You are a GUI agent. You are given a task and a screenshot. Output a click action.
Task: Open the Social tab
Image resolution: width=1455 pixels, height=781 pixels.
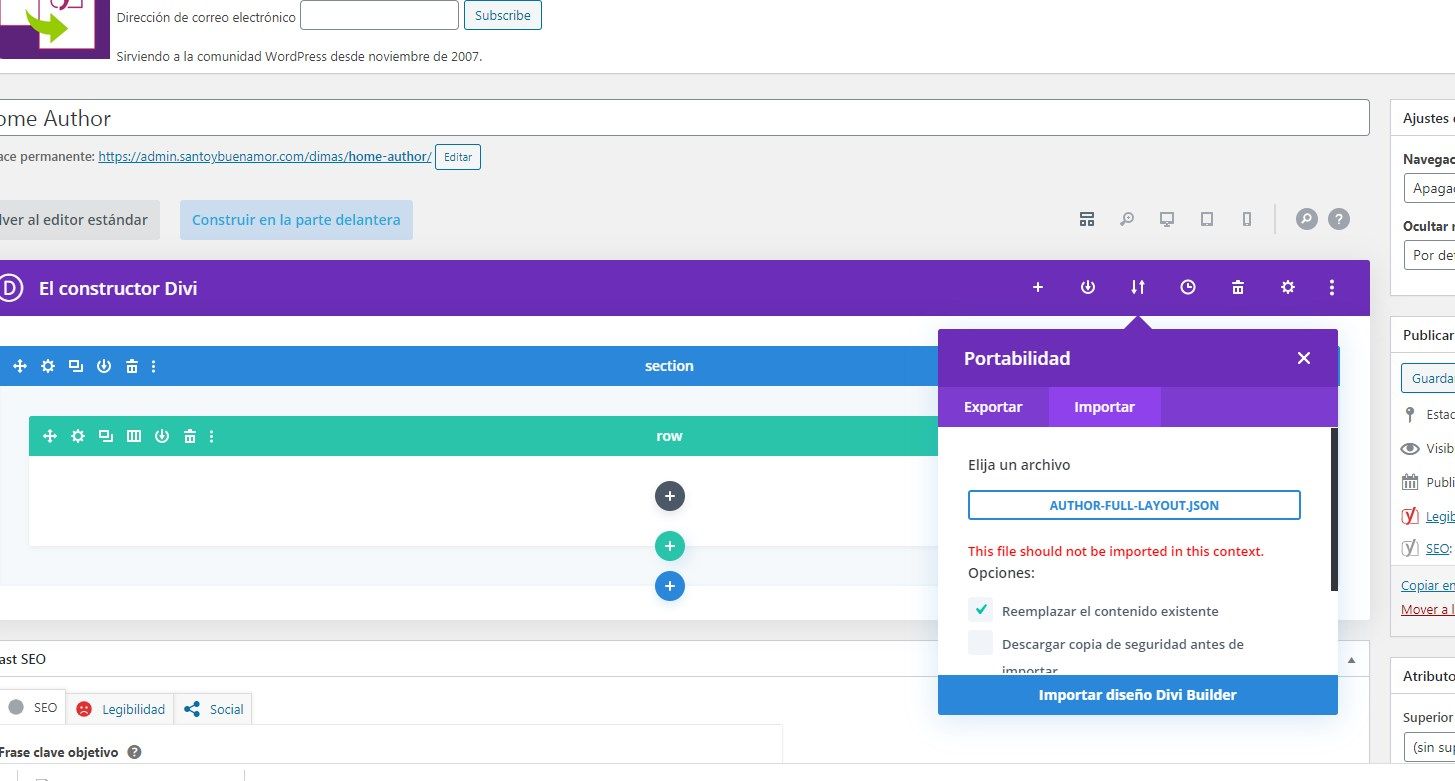click(x=213, y=708)
